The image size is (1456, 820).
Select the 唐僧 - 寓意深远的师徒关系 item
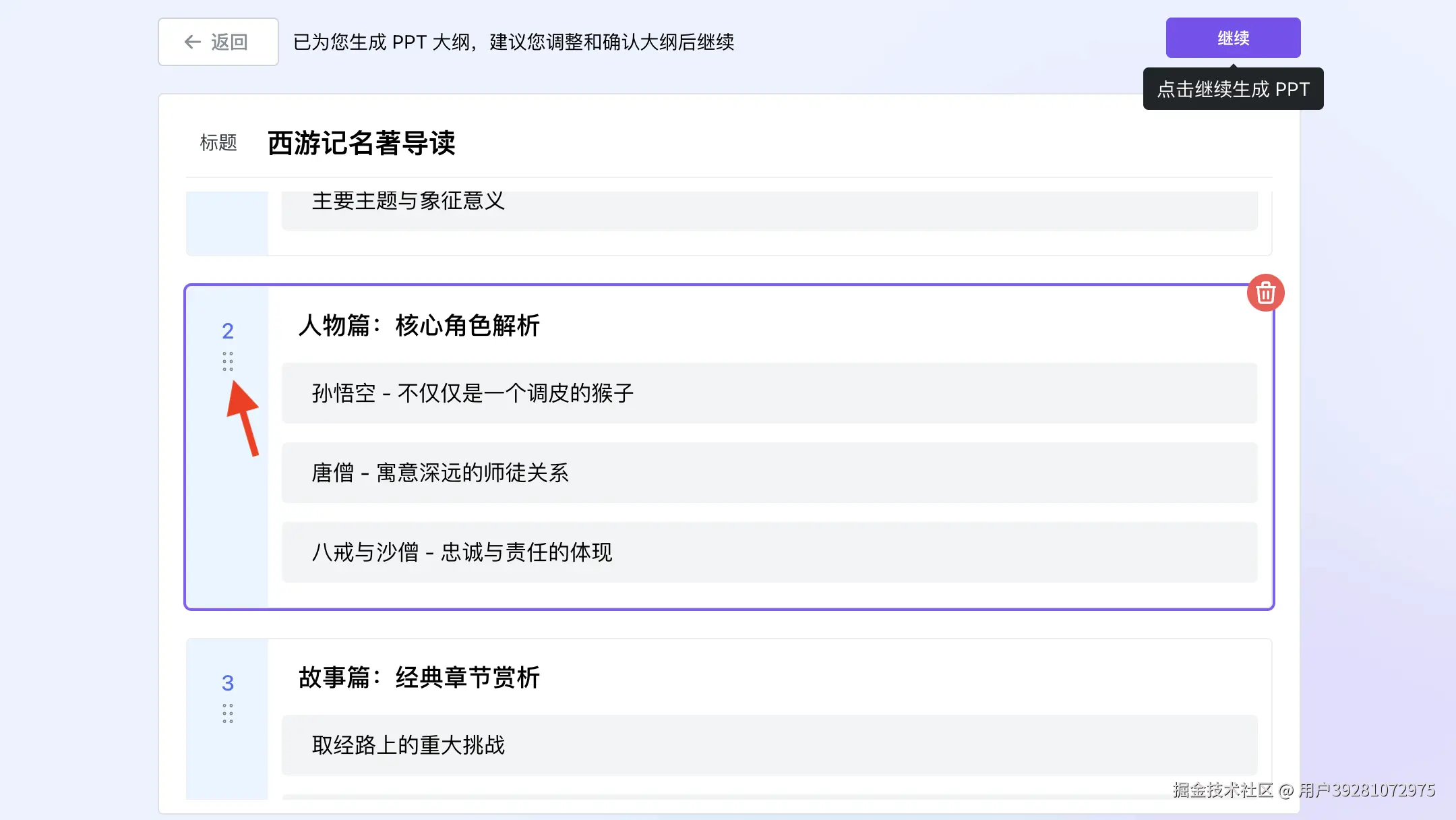pyautogui.click(x=440, y=473)
